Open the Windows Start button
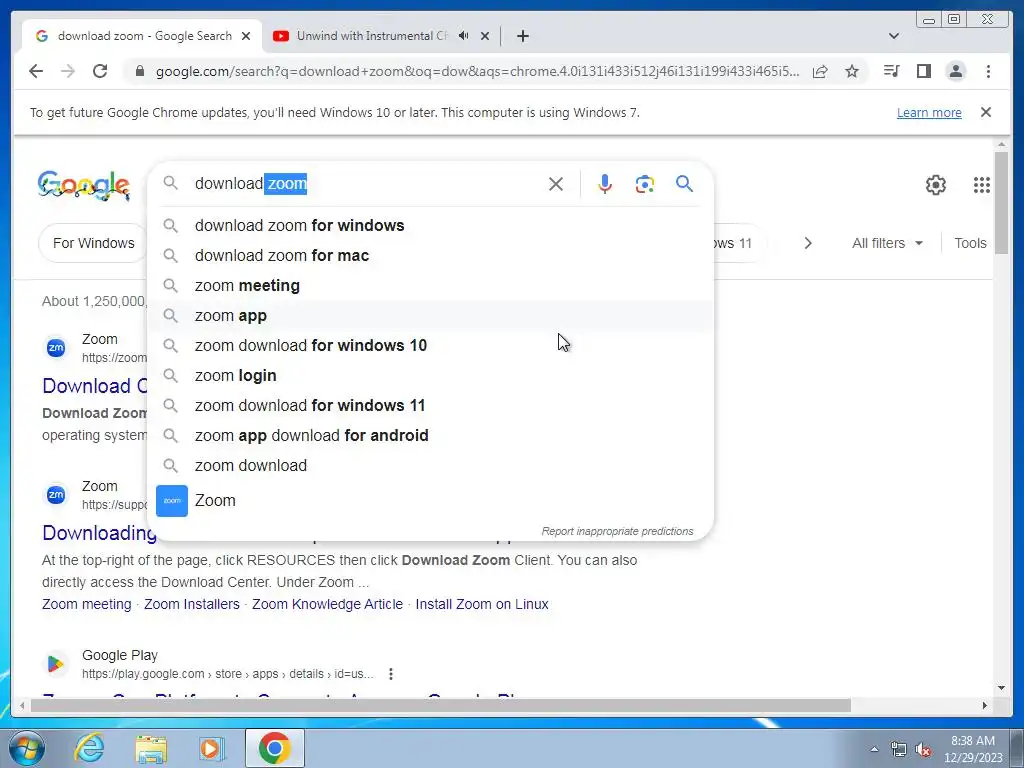Screen dimensions: 1024x768 point(26,748)
